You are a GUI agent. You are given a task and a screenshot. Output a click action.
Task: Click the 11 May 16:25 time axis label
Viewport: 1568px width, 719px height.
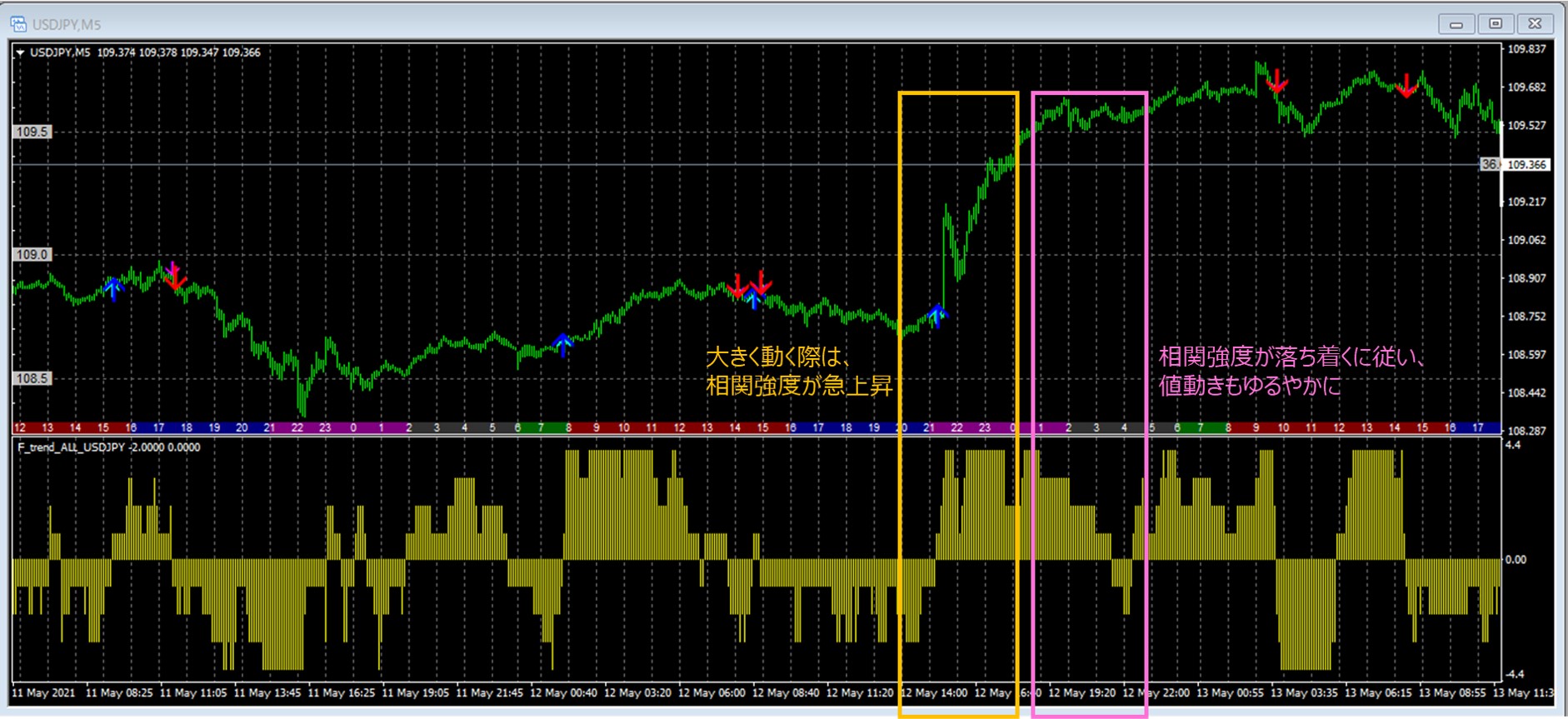342,693
